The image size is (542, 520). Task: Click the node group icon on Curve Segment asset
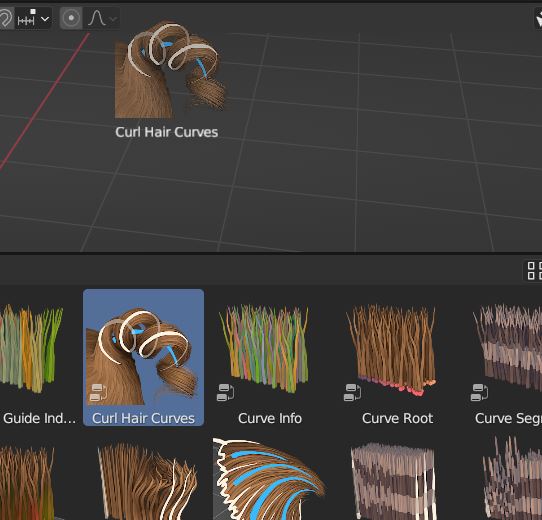(x=479, y=392)
